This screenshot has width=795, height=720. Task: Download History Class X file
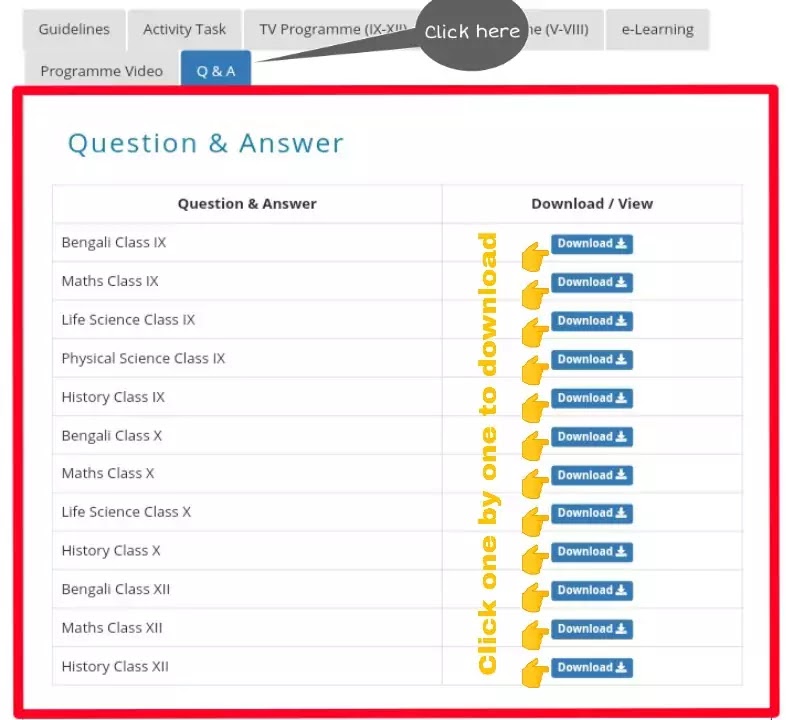pos(592,552)
